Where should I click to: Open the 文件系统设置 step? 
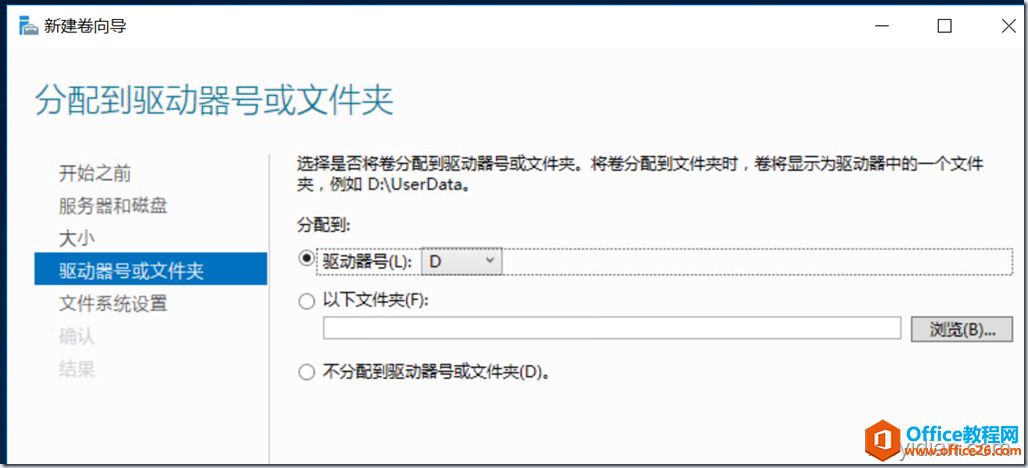point(113,303)
